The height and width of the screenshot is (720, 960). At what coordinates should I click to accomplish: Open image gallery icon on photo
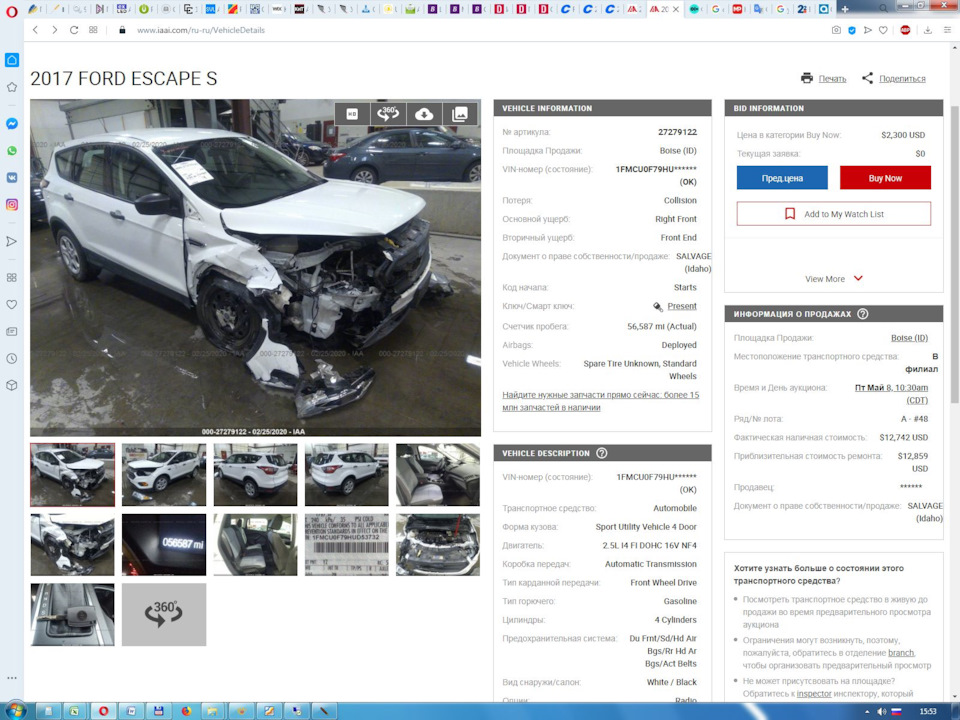coord(459,114)
